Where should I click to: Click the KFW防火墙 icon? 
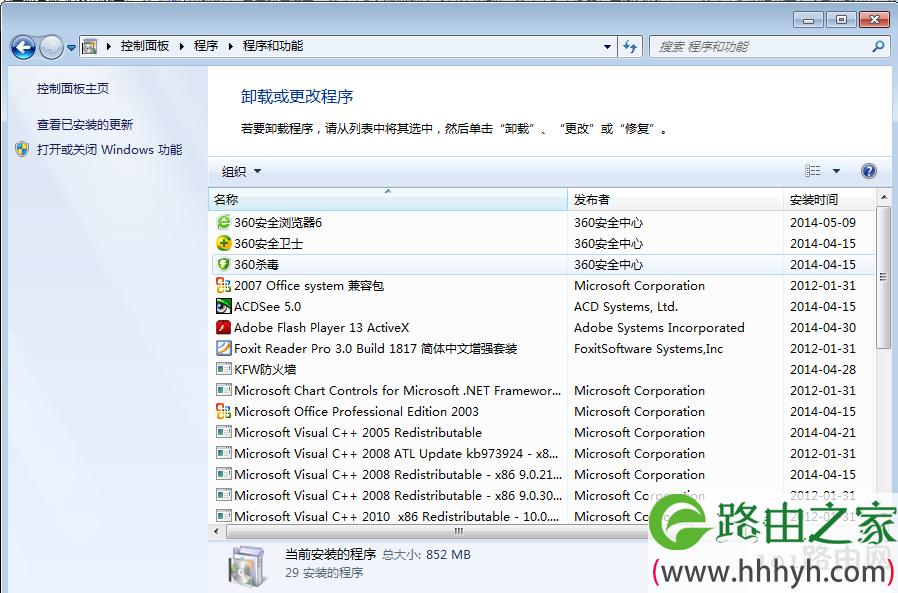(223, 369)
